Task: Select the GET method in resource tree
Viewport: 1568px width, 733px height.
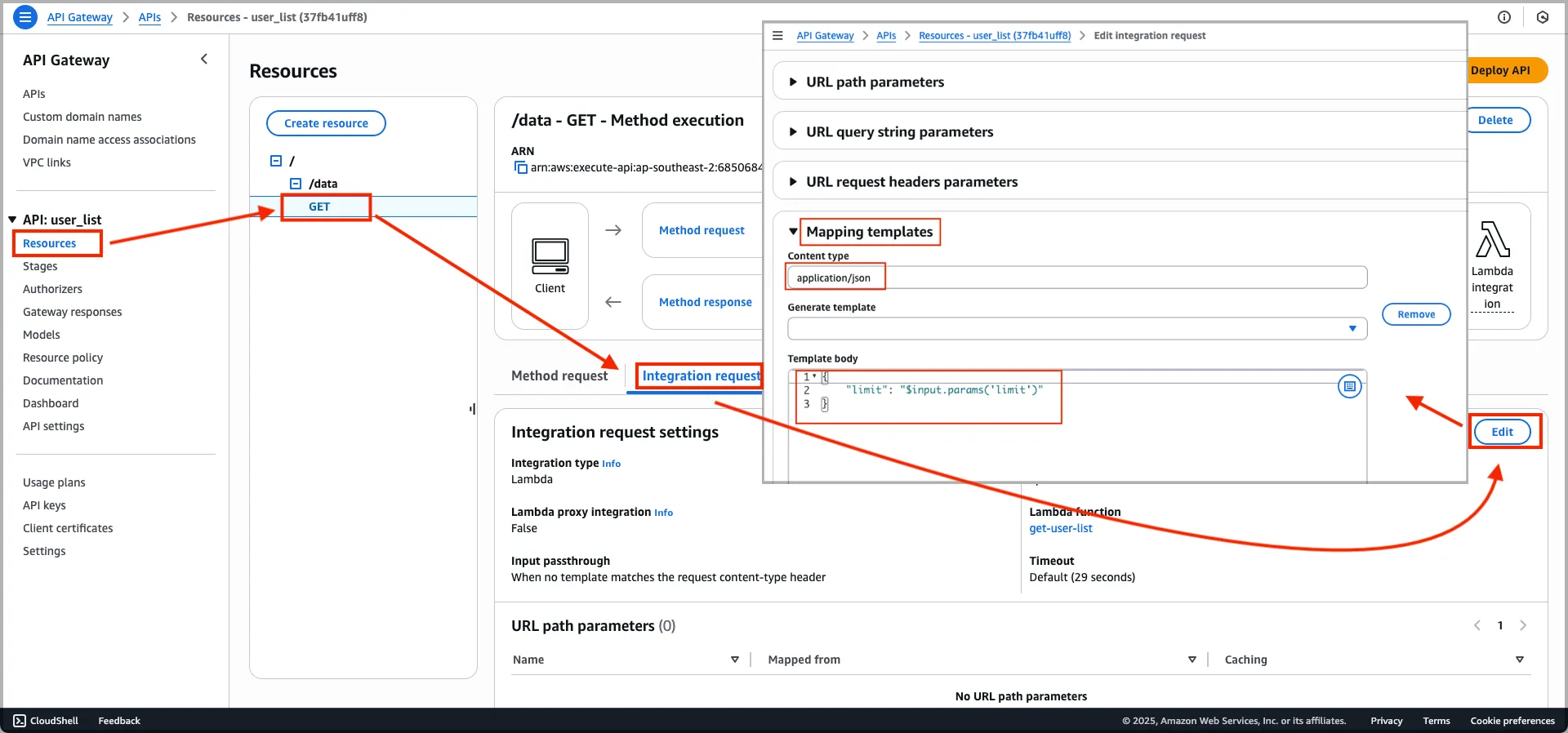Action: pyautogui.click(x=319, y=207)
